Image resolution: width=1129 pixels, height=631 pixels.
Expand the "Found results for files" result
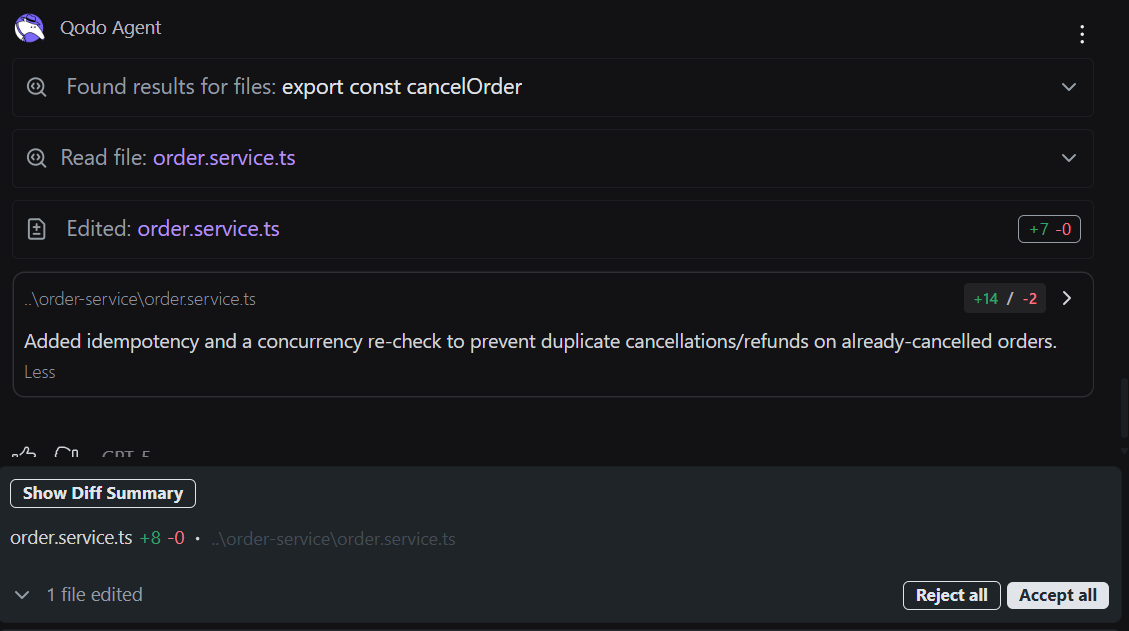point(1068,87)
